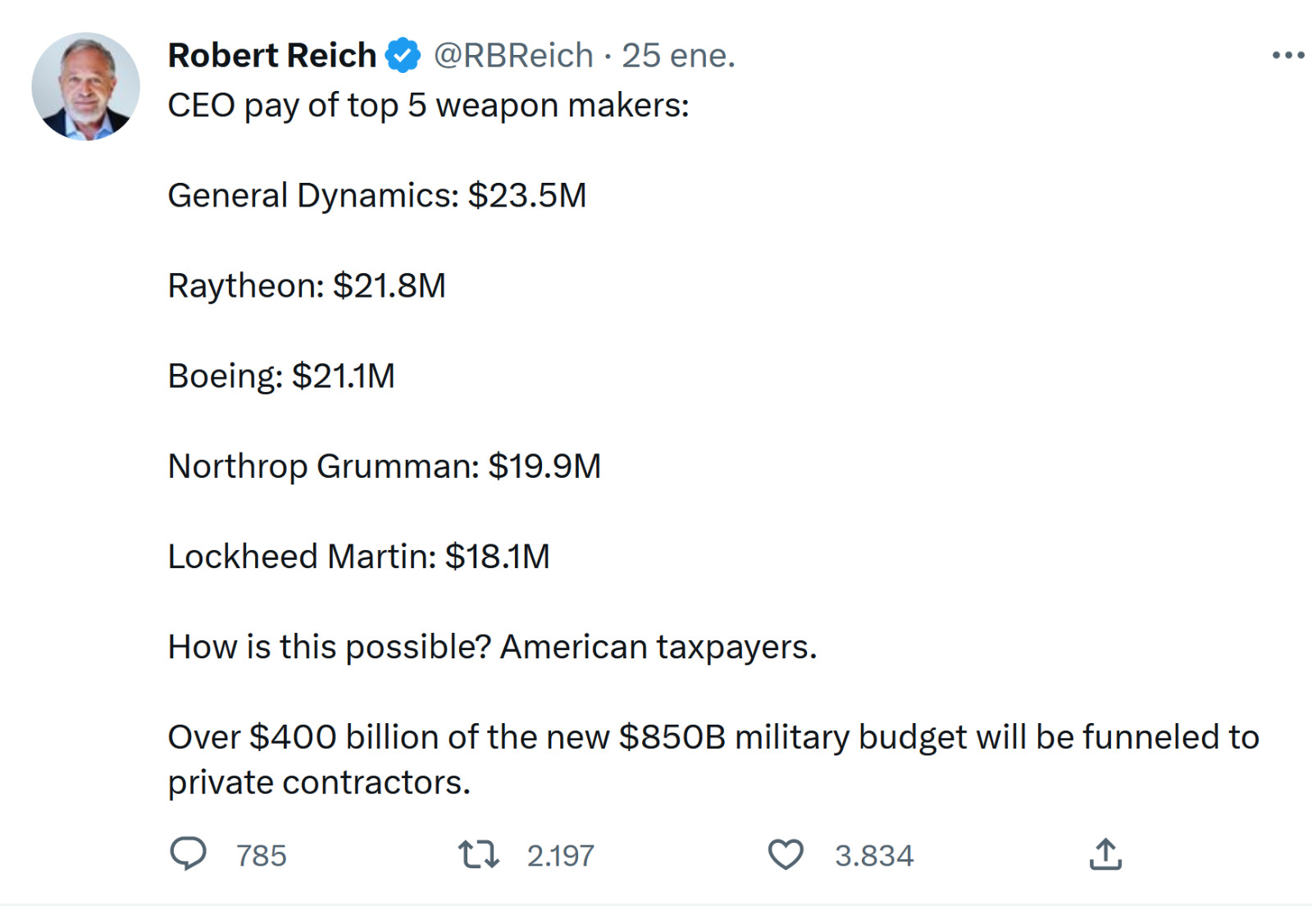Click the share upload arrow icon
Viewport: 1312px width, 924px height.
coord(1105,854)
